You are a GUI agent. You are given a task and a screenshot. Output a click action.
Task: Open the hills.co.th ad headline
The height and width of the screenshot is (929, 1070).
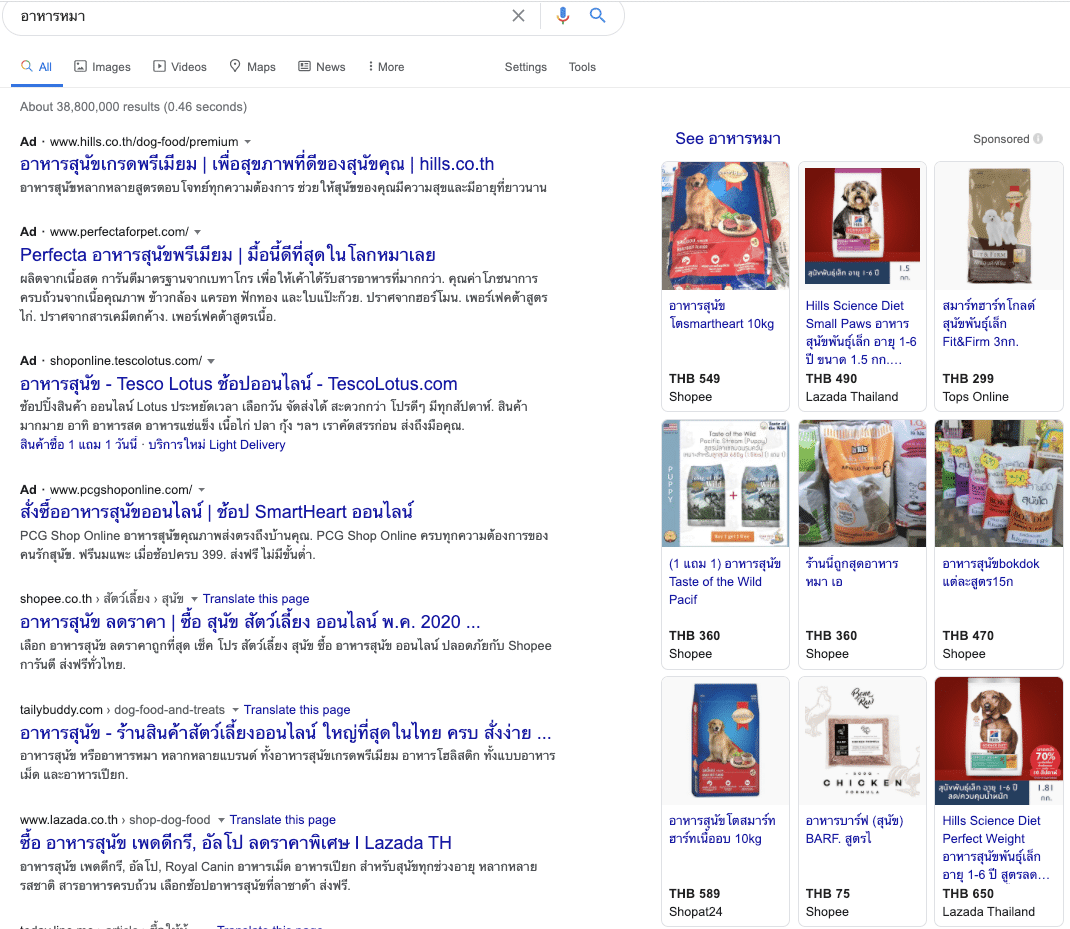257,165
